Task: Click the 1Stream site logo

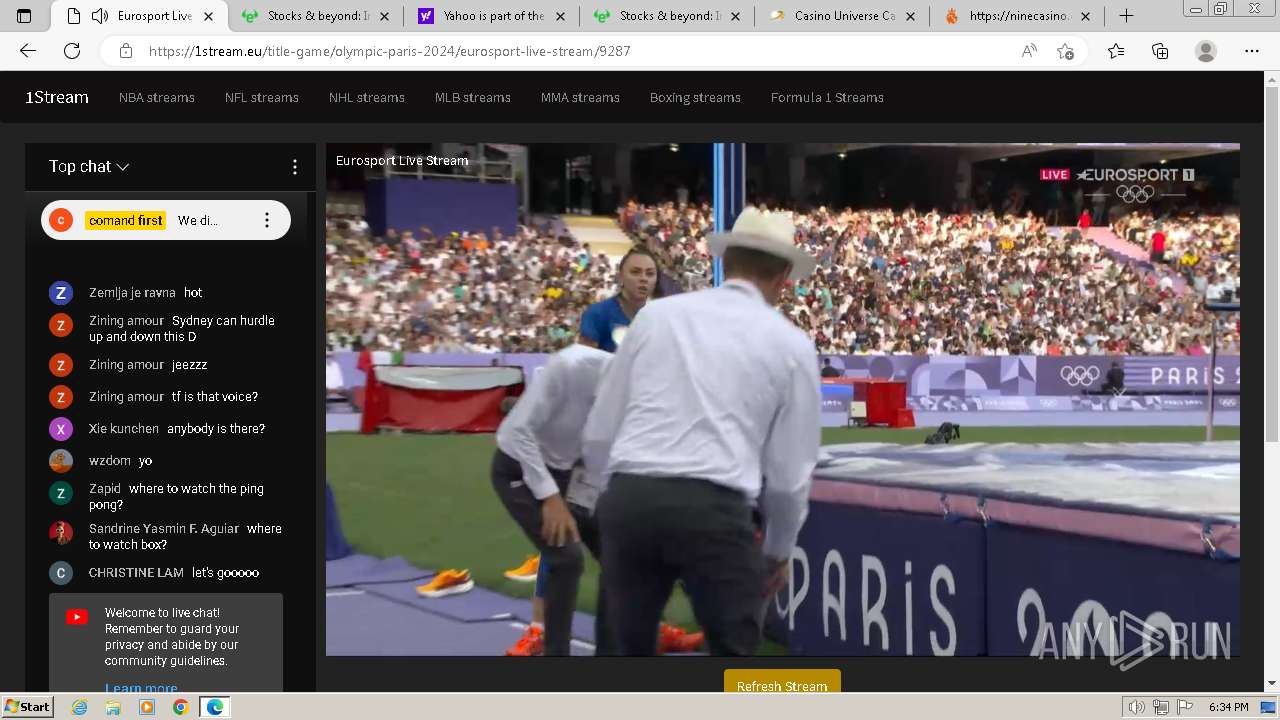Action: click(x=57, y=97)
